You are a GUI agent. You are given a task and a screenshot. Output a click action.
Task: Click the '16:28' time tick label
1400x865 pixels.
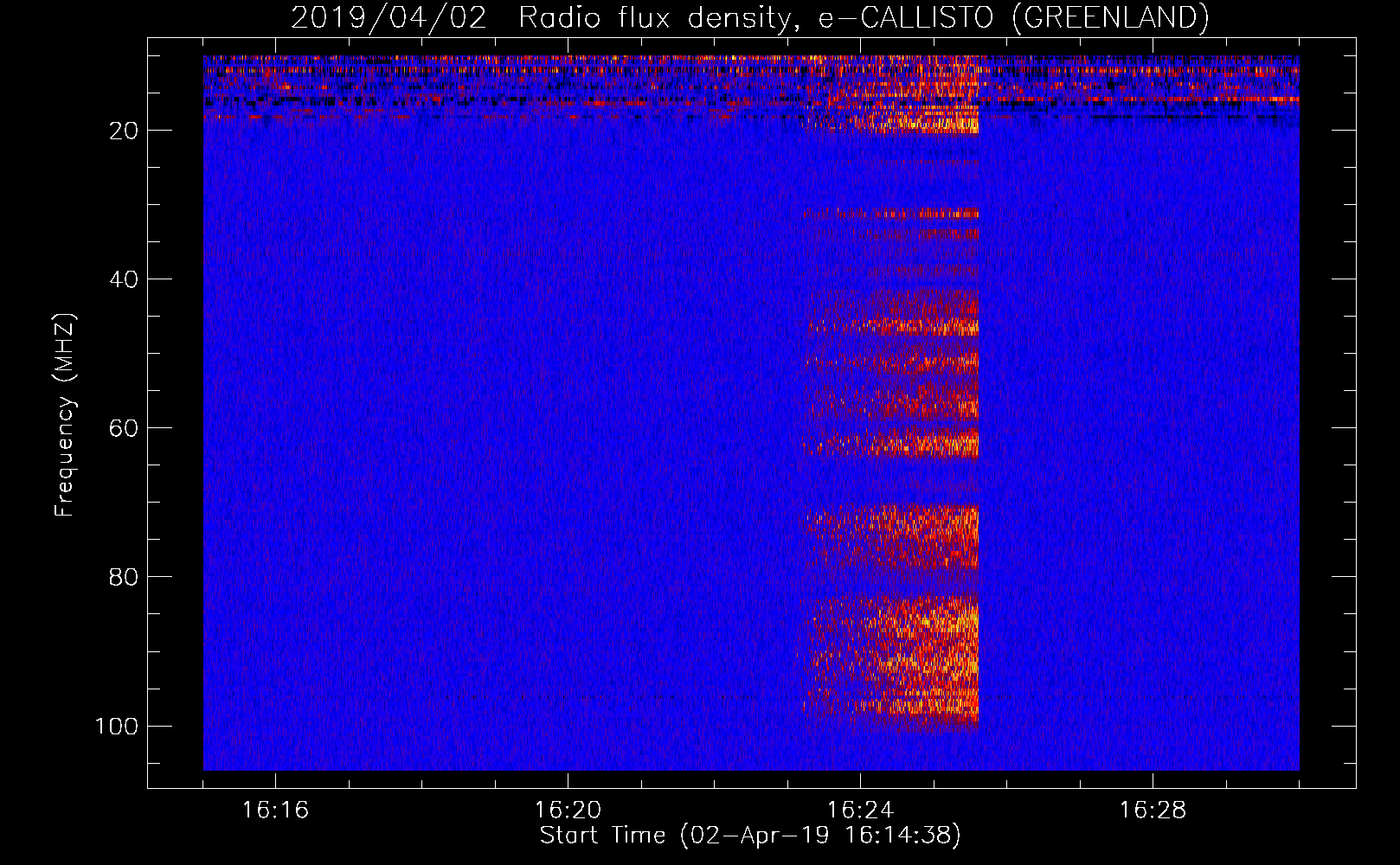(x=1153, y=811)
